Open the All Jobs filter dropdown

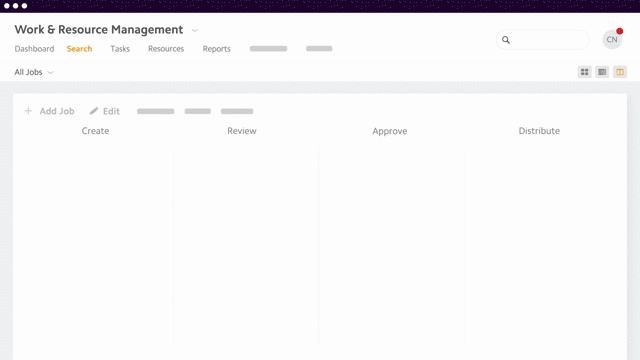point(34,72)
